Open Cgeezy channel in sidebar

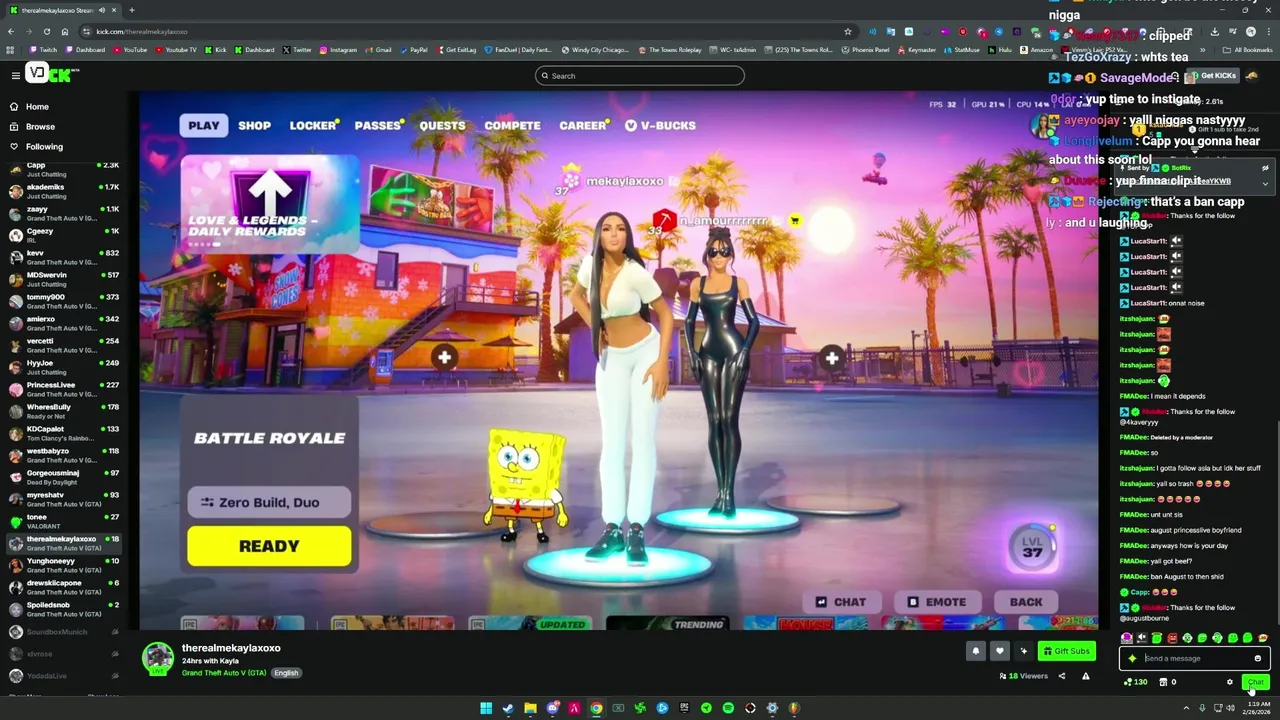[x=62, y=235]
